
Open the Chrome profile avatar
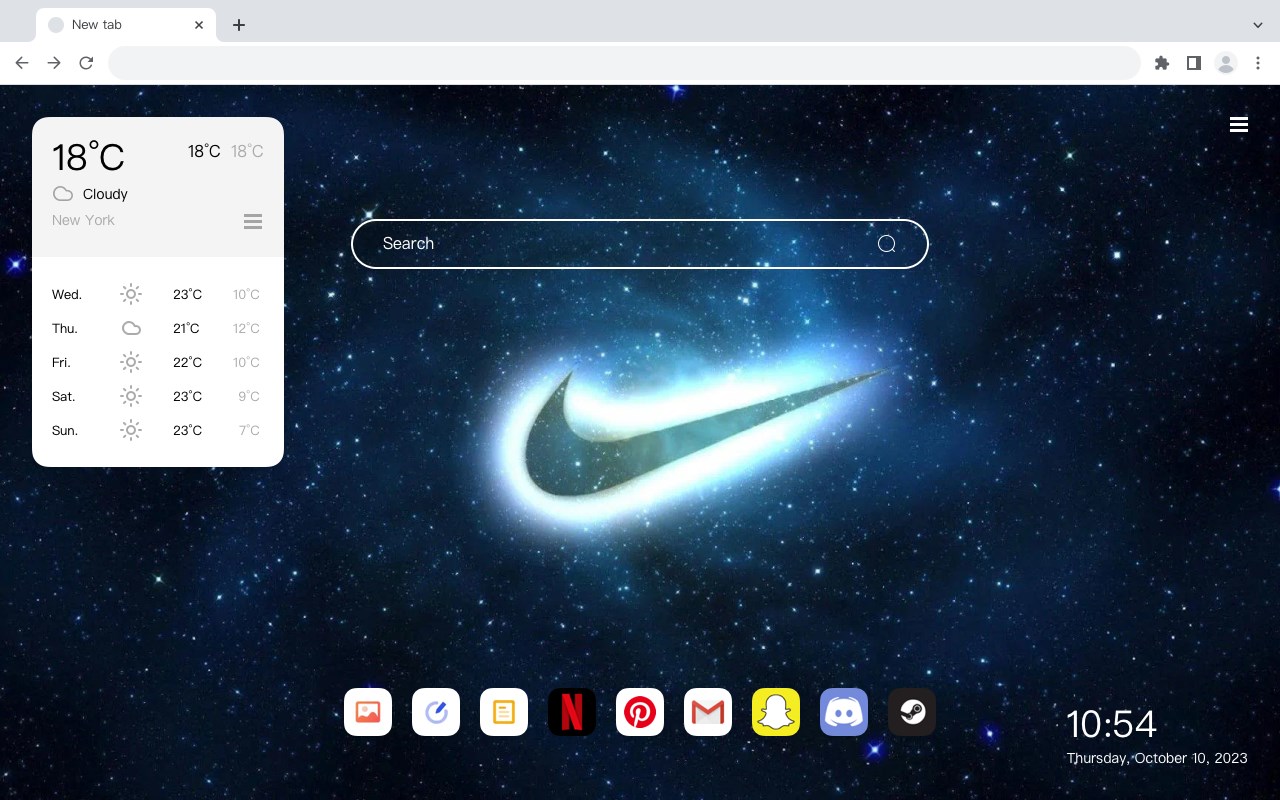(1226, 63)
